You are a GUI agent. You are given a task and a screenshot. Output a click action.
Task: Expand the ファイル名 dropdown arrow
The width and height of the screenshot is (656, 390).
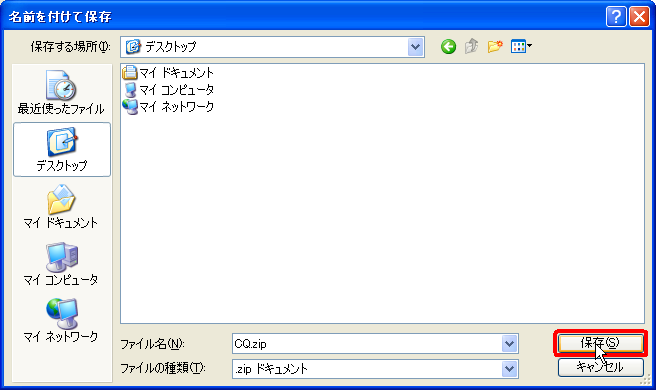point(510,344)
